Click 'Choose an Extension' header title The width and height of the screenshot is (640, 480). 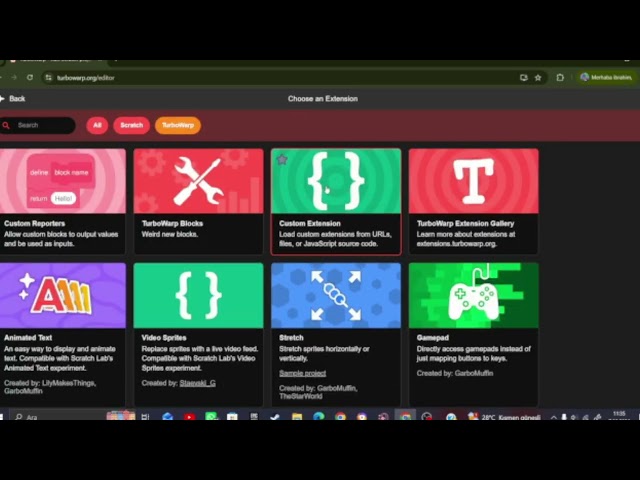tap(322, 99)
